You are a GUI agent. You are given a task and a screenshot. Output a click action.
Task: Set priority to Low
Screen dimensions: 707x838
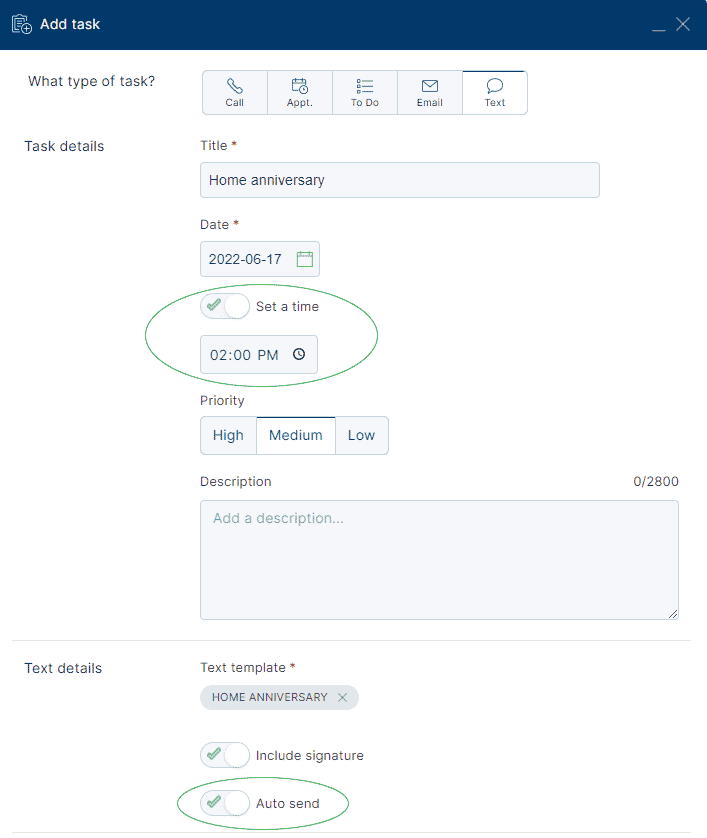coord(361,435)
